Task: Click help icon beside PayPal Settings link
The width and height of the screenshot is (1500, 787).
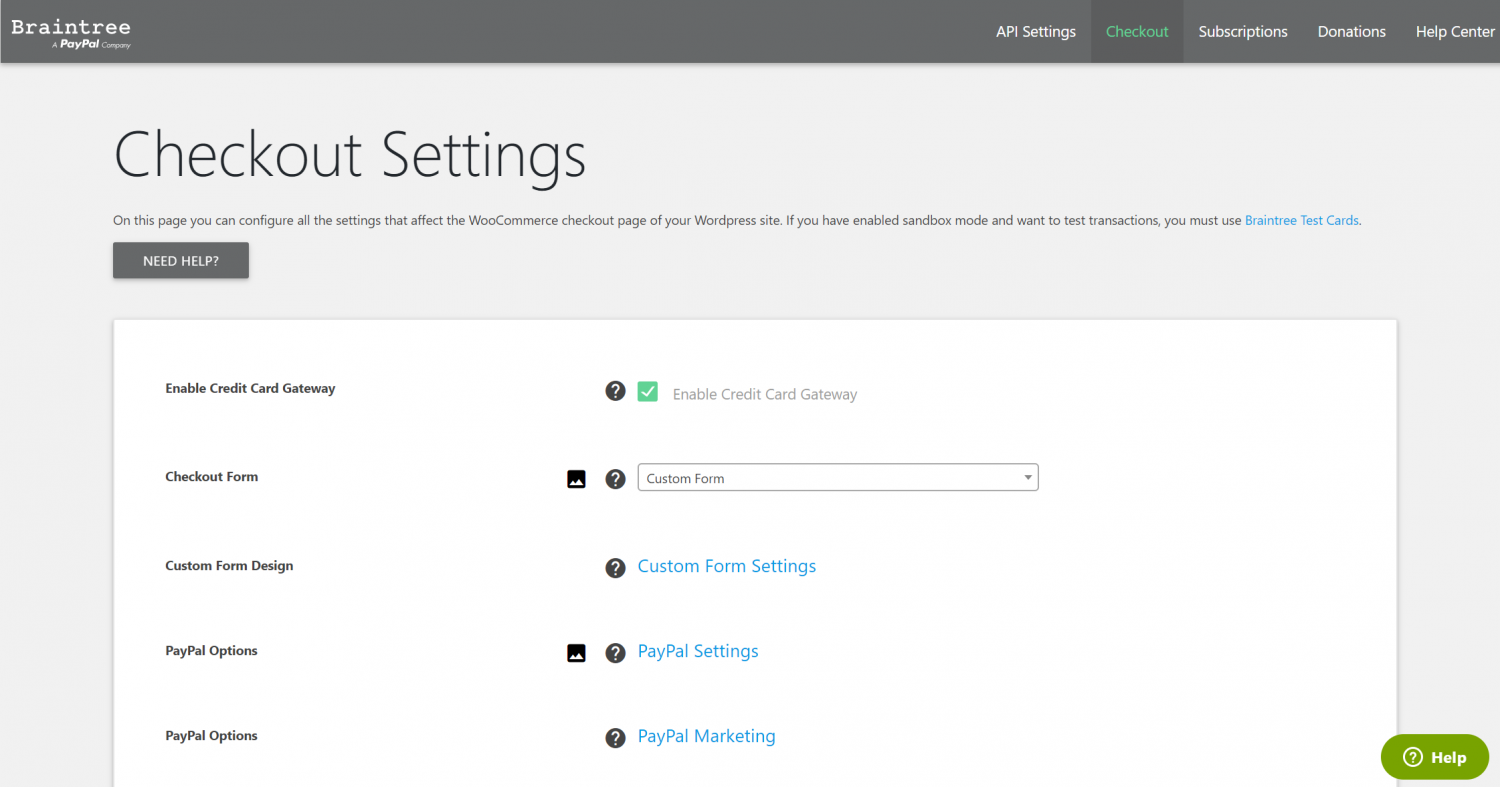Action: click(615, 653)
